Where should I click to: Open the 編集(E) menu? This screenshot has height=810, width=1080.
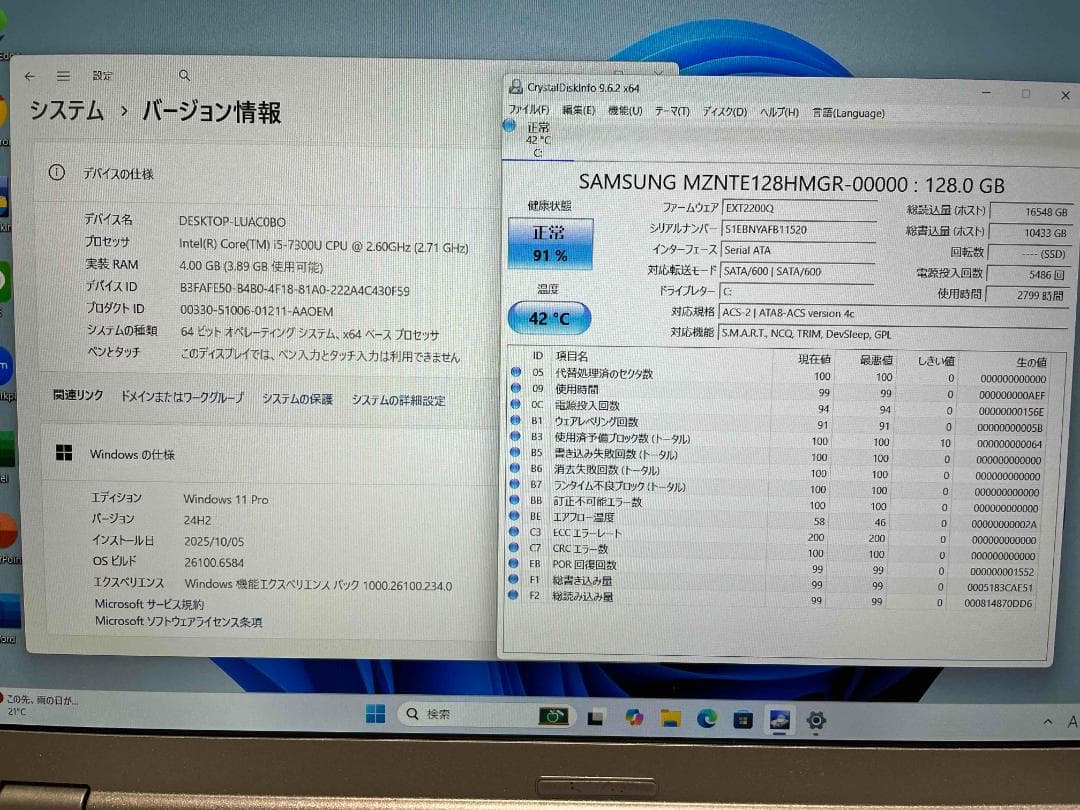pos(578,110)
